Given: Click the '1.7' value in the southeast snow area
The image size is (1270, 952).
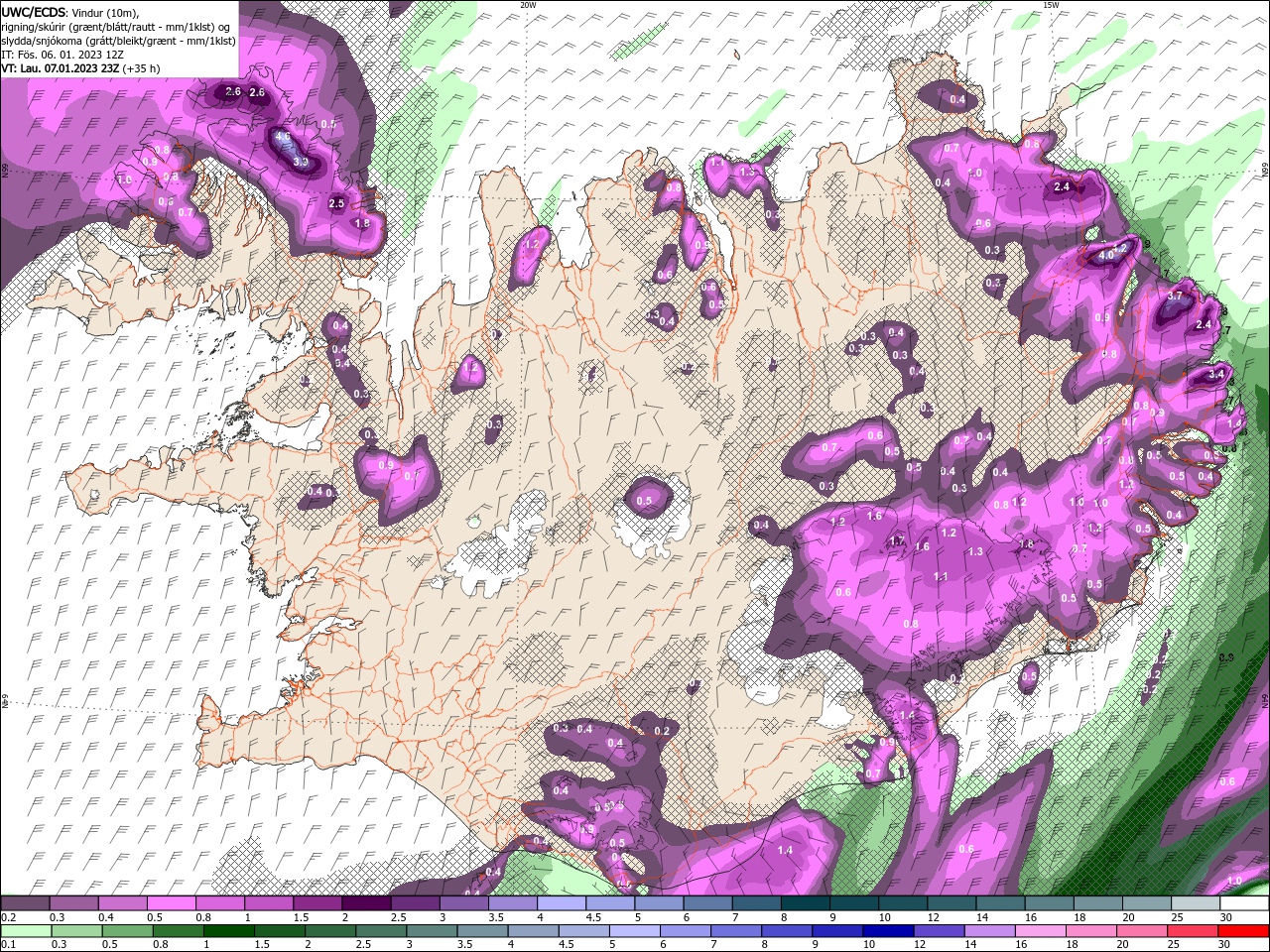Looking at the screenshot, I should (897, 541).
